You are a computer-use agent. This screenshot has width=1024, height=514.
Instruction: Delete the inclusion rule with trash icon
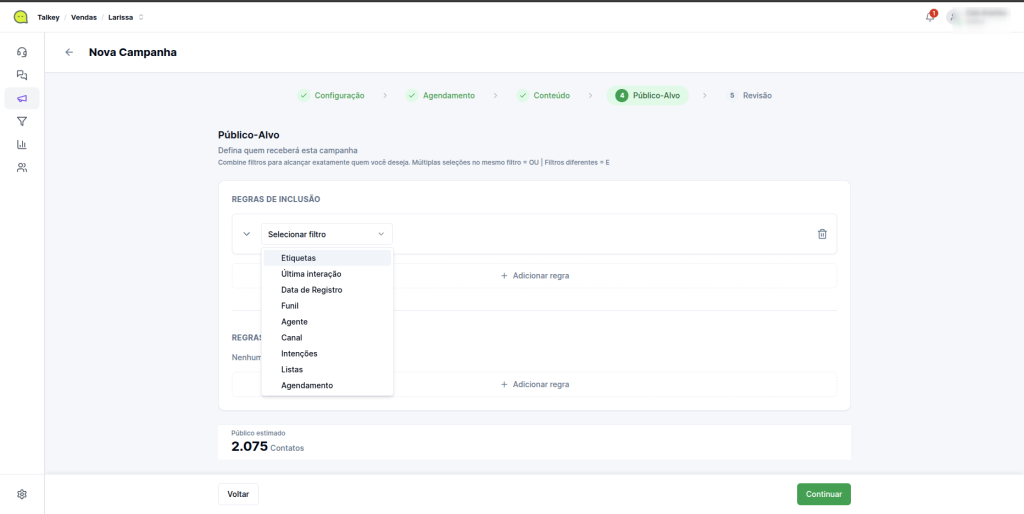coord(822,234)
